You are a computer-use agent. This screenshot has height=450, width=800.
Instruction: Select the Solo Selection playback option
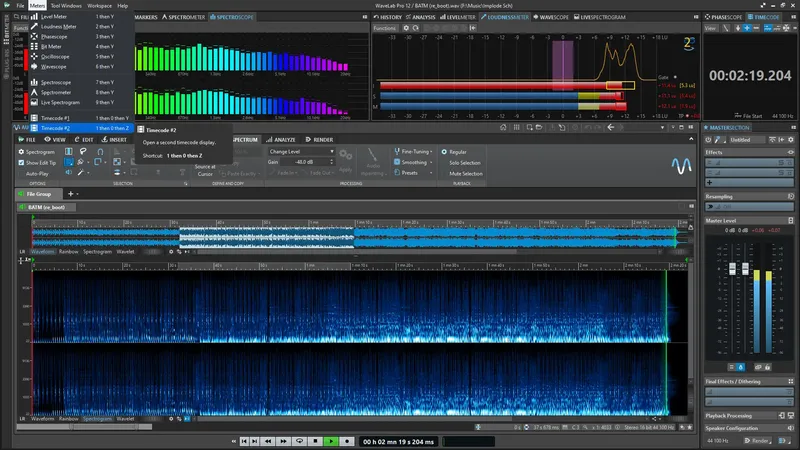pos(465,162)
